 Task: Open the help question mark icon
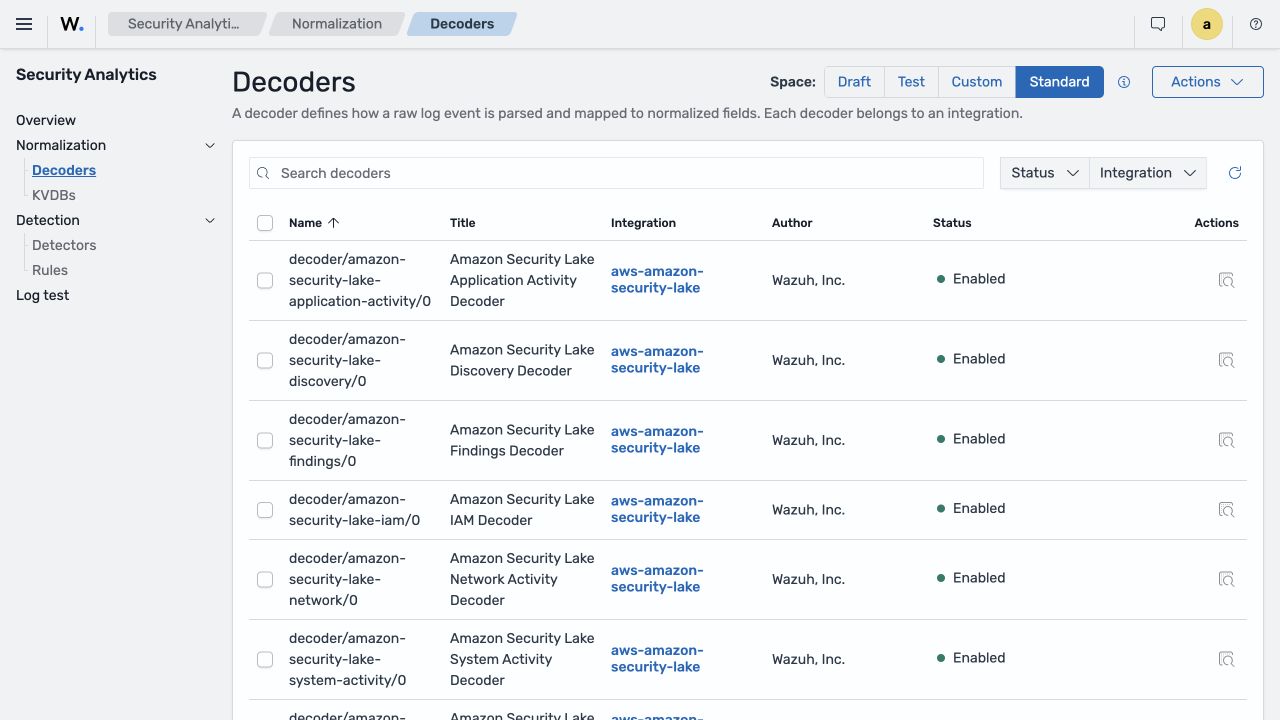[1256, 24]
